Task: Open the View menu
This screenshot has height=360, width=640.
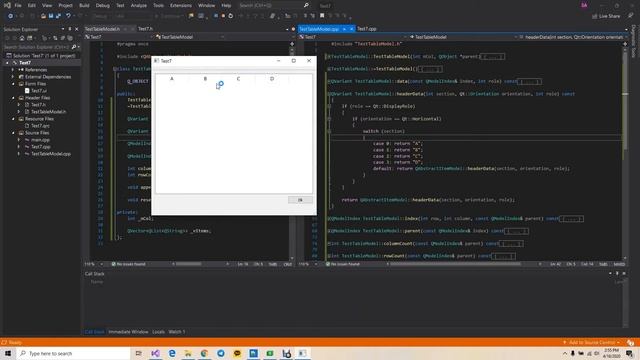Action: click(47, 5)
